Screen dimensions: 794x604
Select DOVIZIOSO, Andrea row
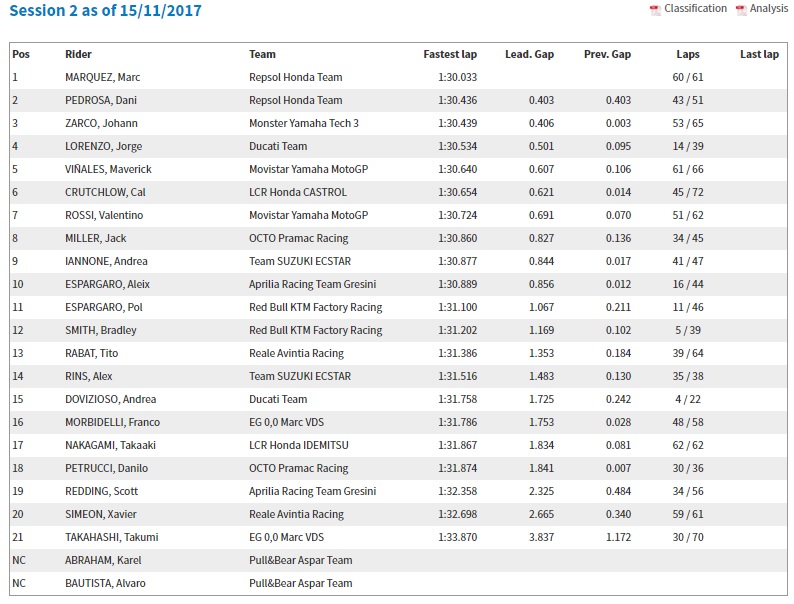click(x=398, y=399)
